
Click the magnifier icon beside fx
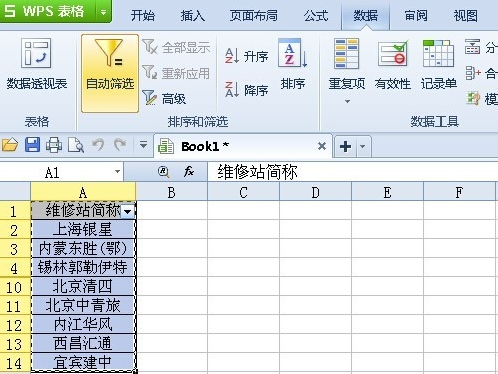(163, 172)
